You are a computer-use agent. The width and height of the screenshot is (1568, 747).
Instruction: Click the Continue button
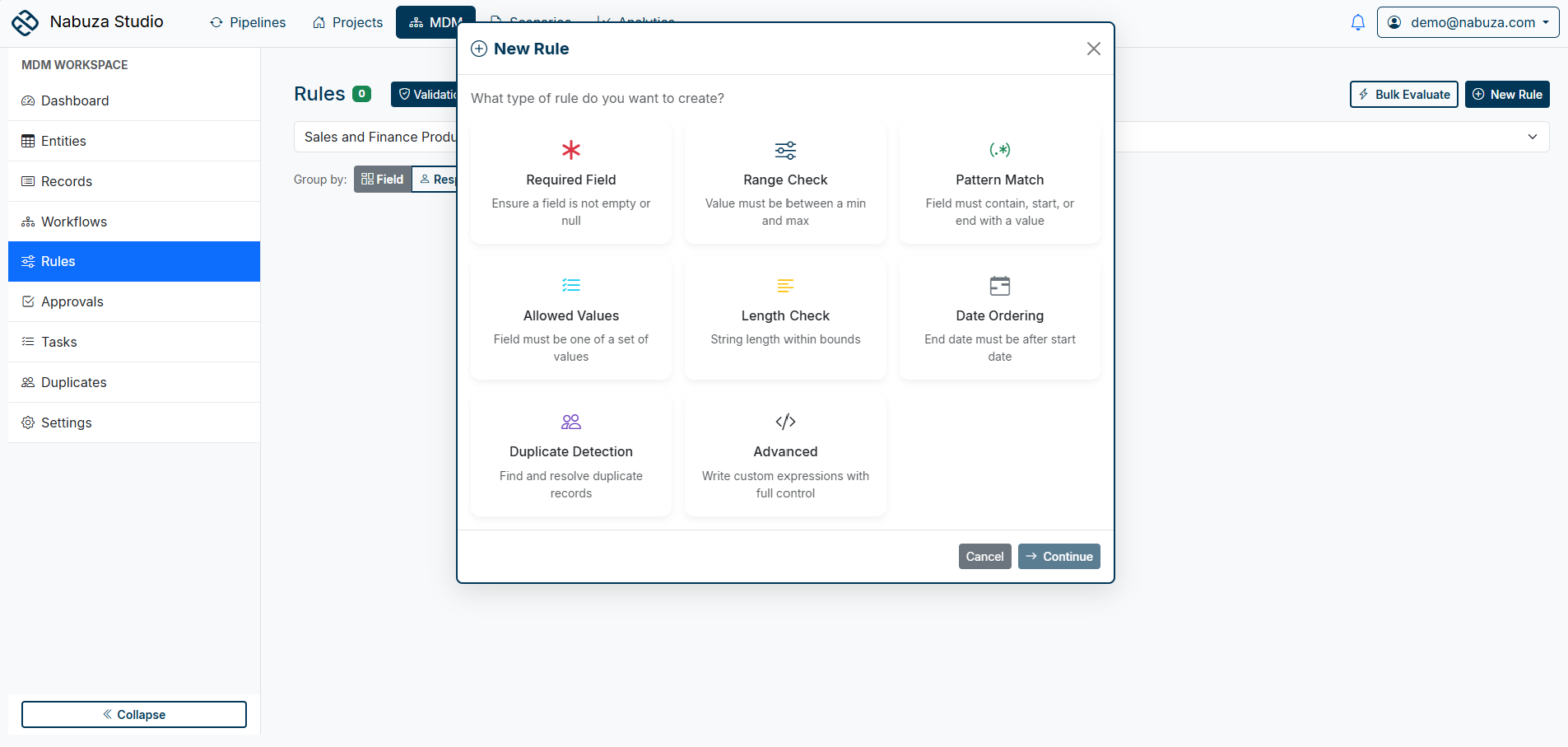(x=1059, y=556)
